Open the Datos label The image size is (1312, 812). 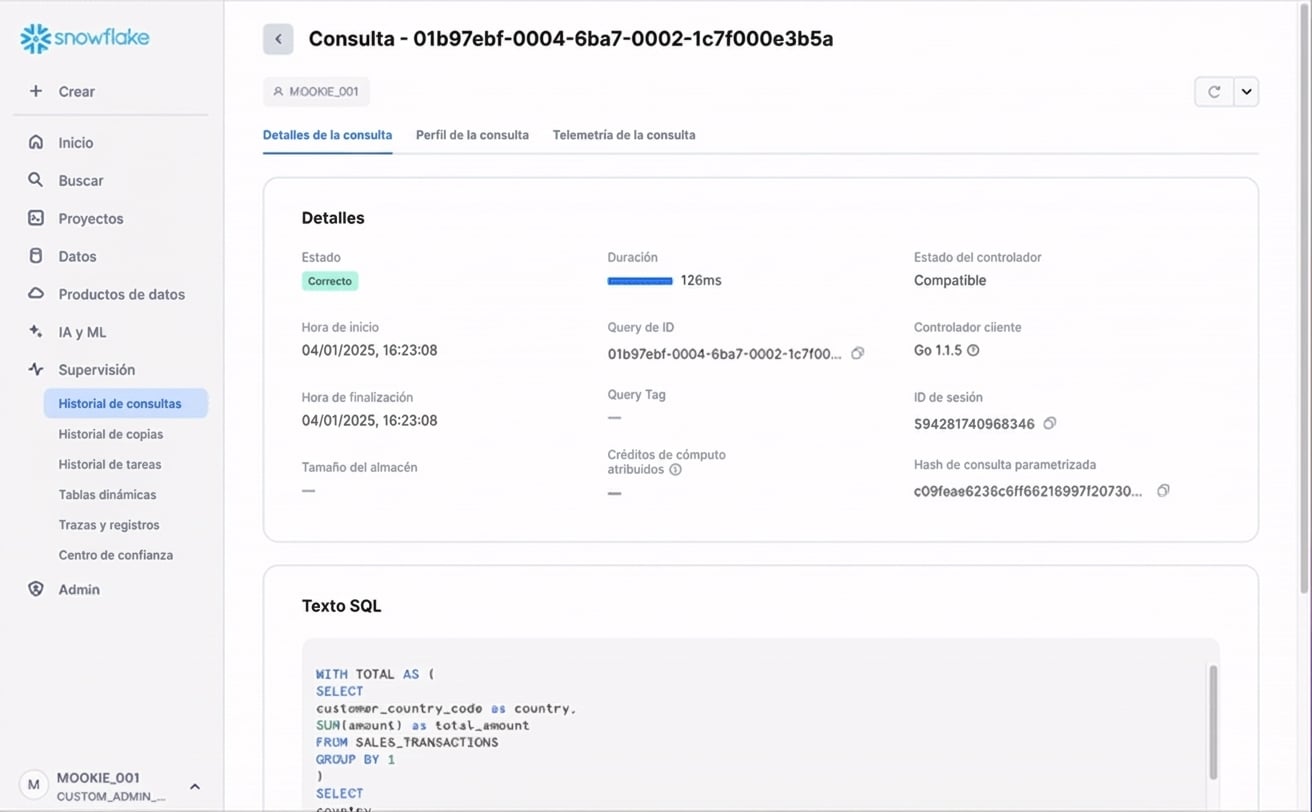coord(78,257)
